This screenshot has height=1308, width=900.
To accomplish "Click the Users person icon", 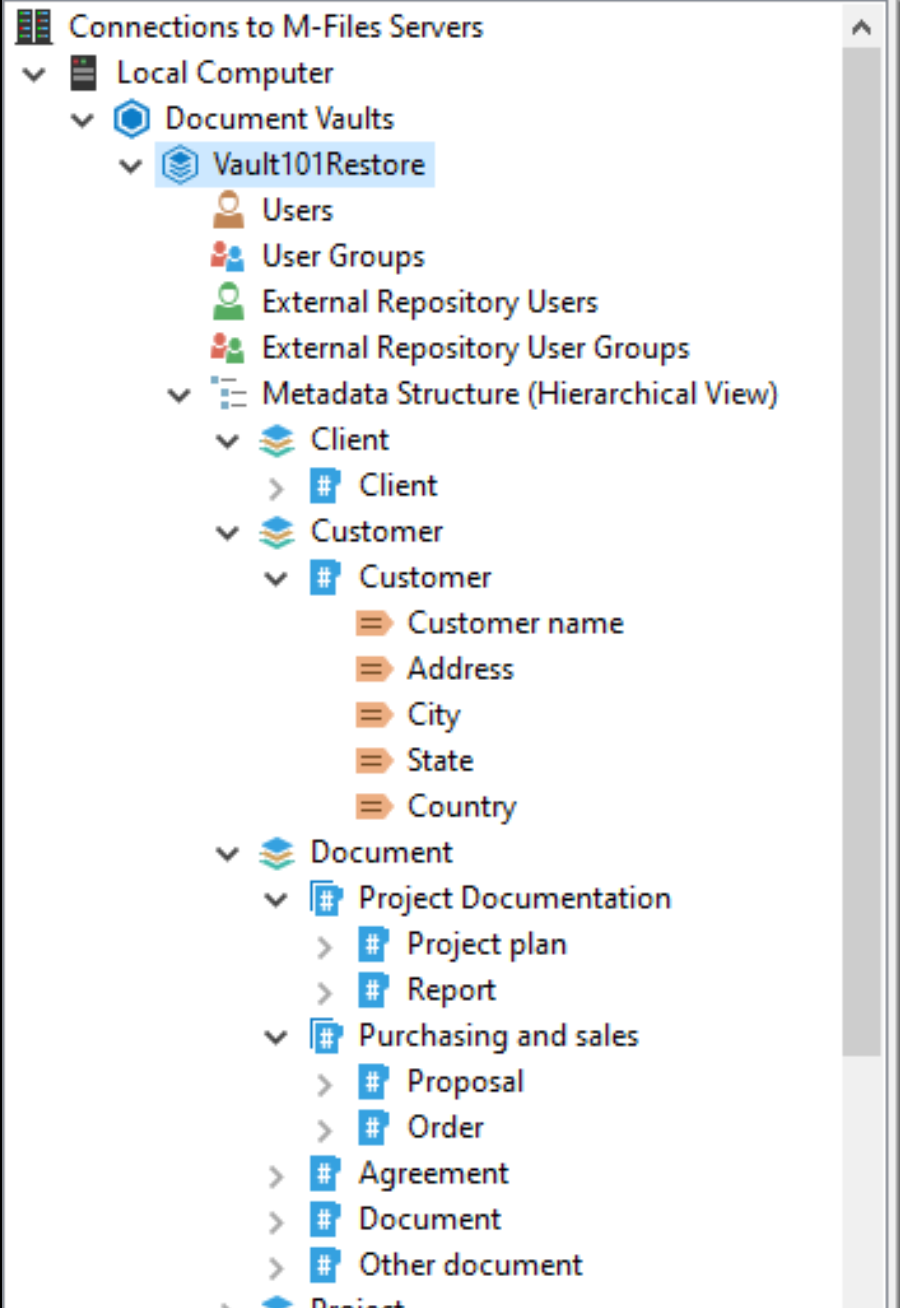I will [228, 211].
